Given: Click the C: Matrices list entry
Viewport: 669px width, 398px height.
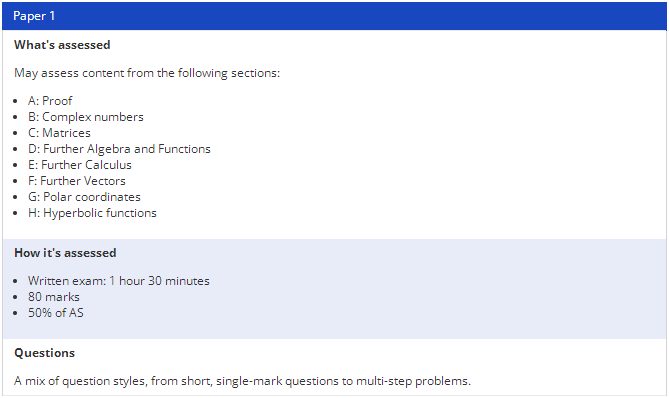Looking at the screenshot, I should point(59,133).
